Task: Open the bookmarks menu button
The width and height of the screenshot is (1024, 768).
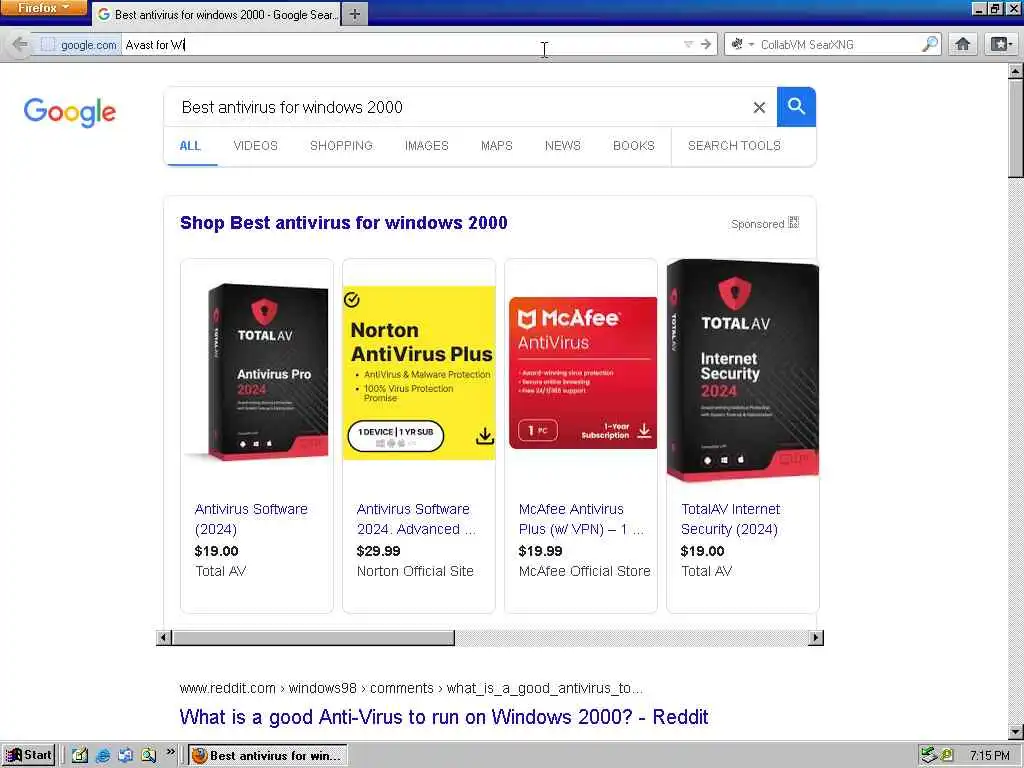Action: pos(1001,44)
